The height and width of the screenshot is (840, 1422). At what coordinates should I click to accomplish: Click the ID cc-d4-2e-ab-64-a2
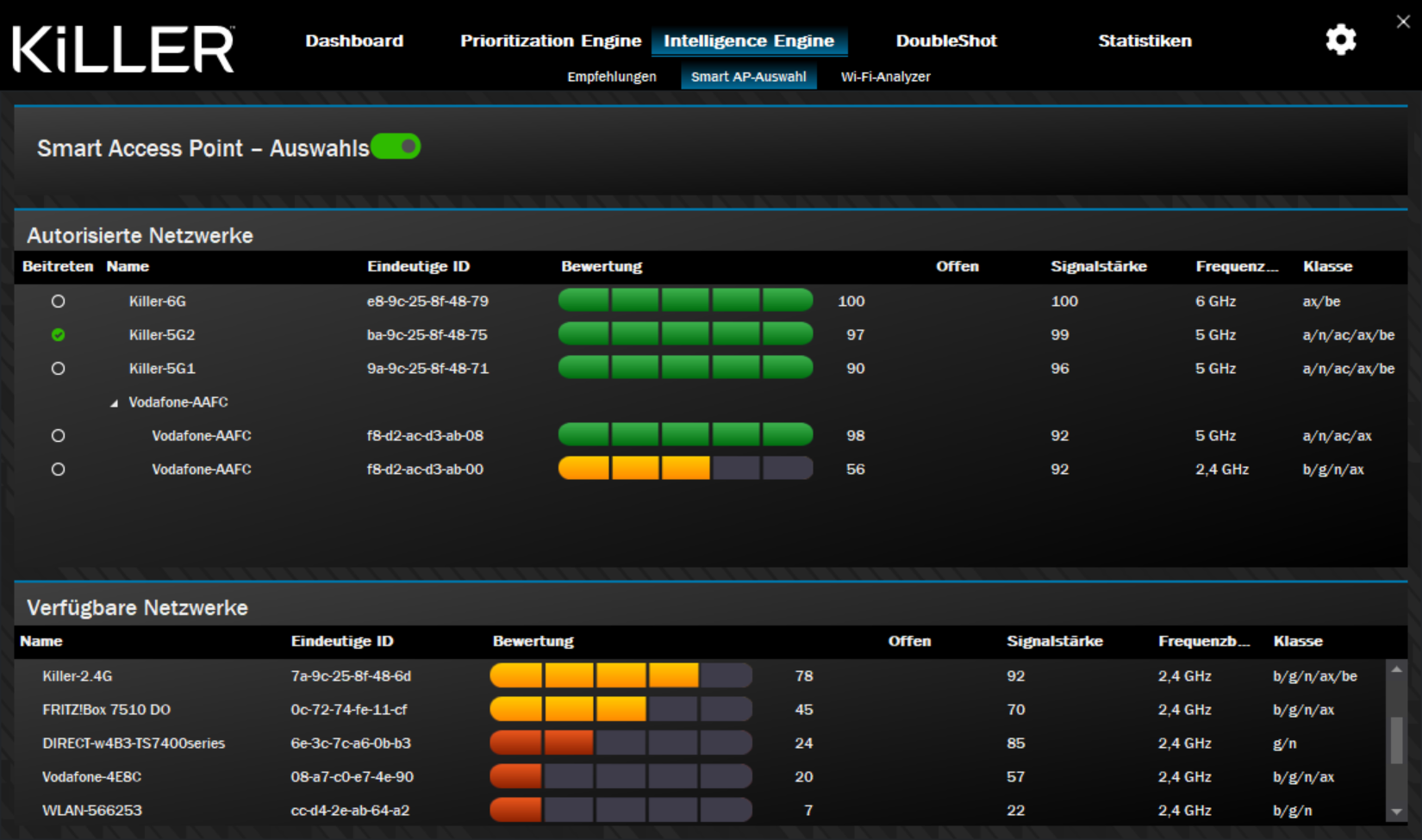(x=350, y=811)
